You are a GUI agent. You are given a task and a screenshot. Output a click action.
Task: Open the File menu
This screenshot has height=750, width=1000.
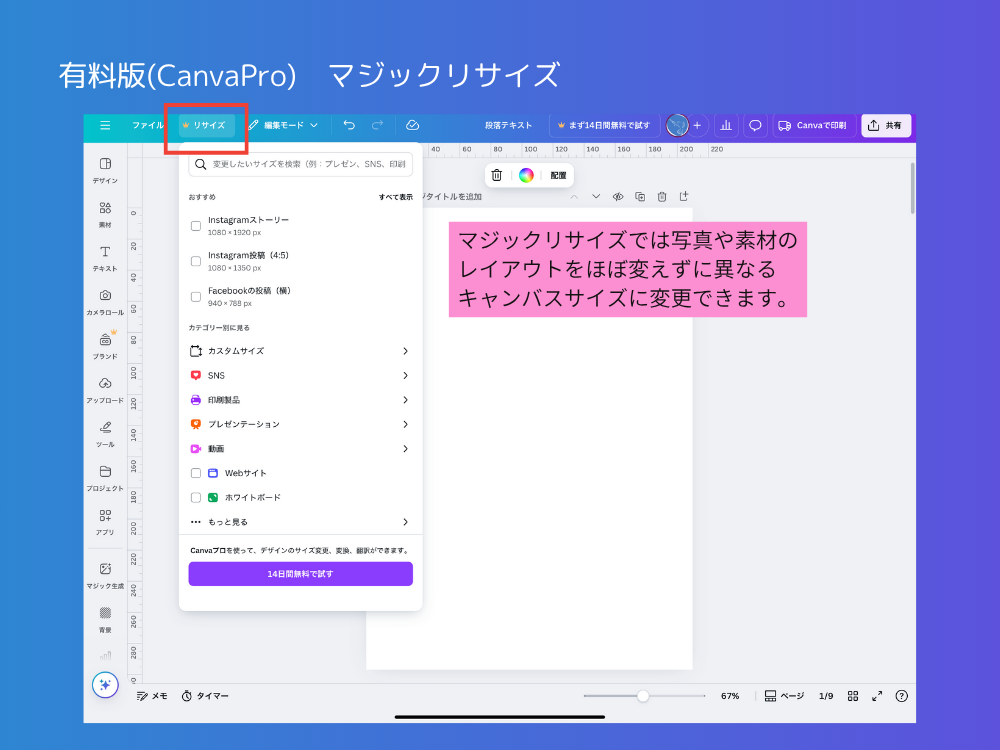click(x=147, y=125)
